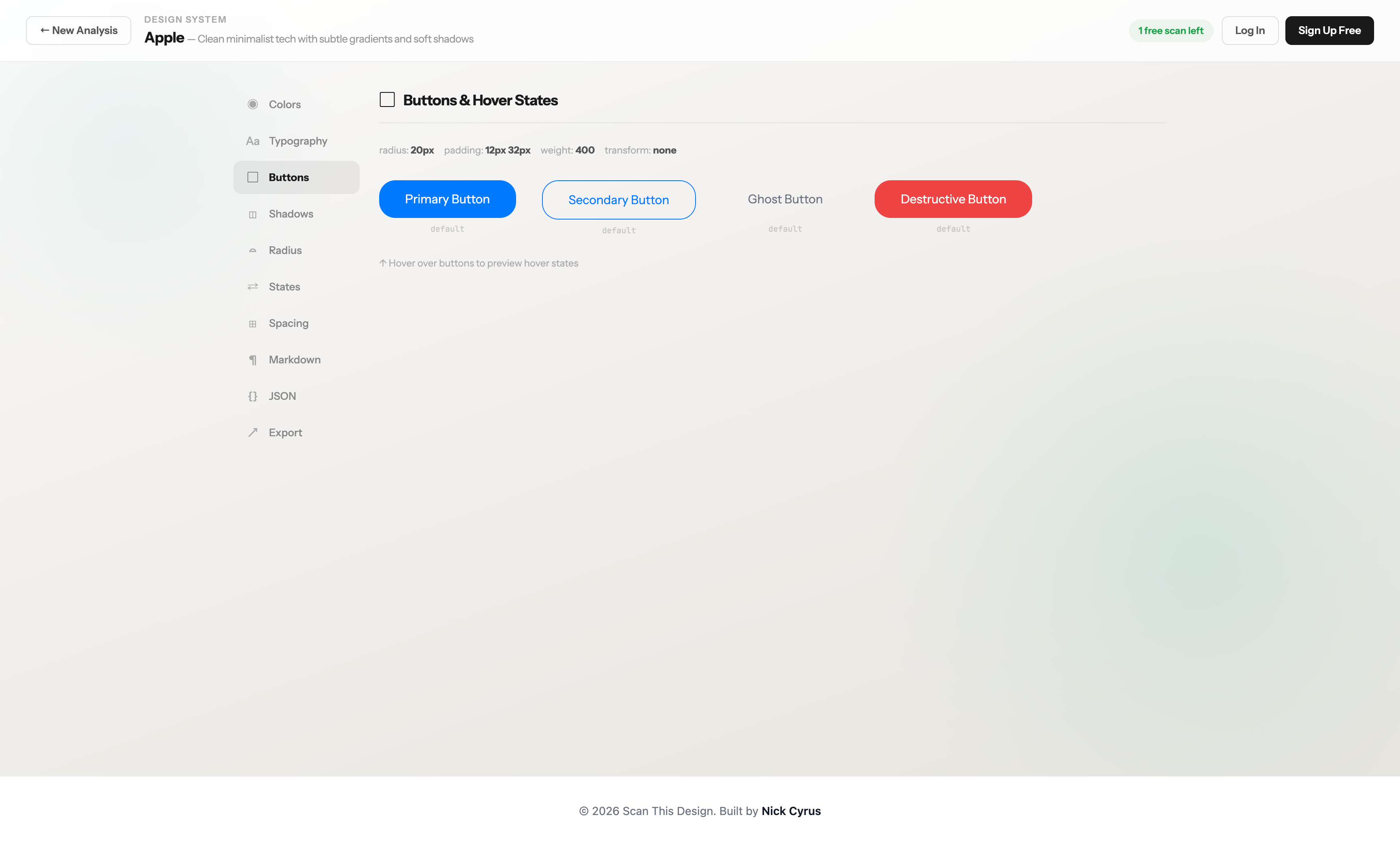1400x845 pixels.
Task: Click the DESIGN SYSTEM label in header
Action: (185, 19)
